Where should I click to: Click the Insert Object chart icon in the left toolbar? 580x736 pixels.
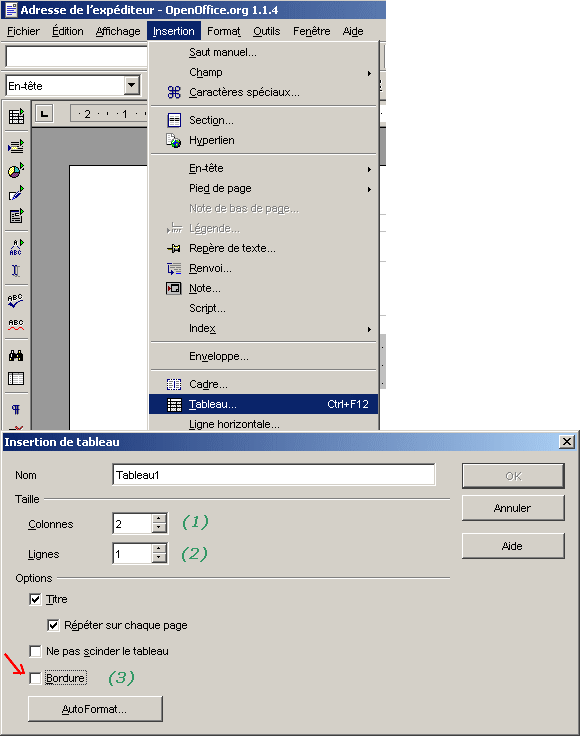tap(16, 170)
